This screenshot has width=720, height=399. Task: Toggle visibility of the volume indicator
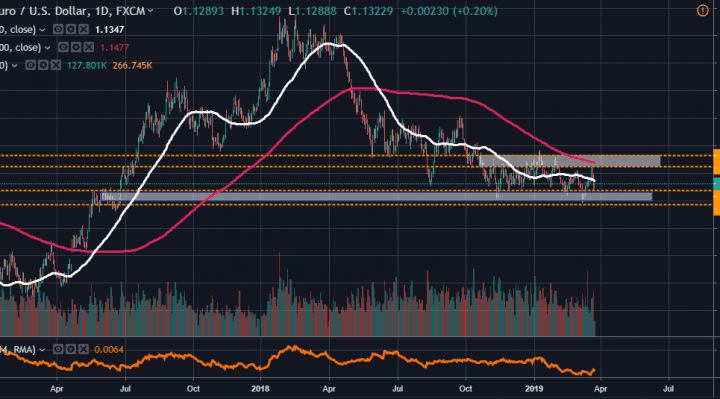click(30, 65)
